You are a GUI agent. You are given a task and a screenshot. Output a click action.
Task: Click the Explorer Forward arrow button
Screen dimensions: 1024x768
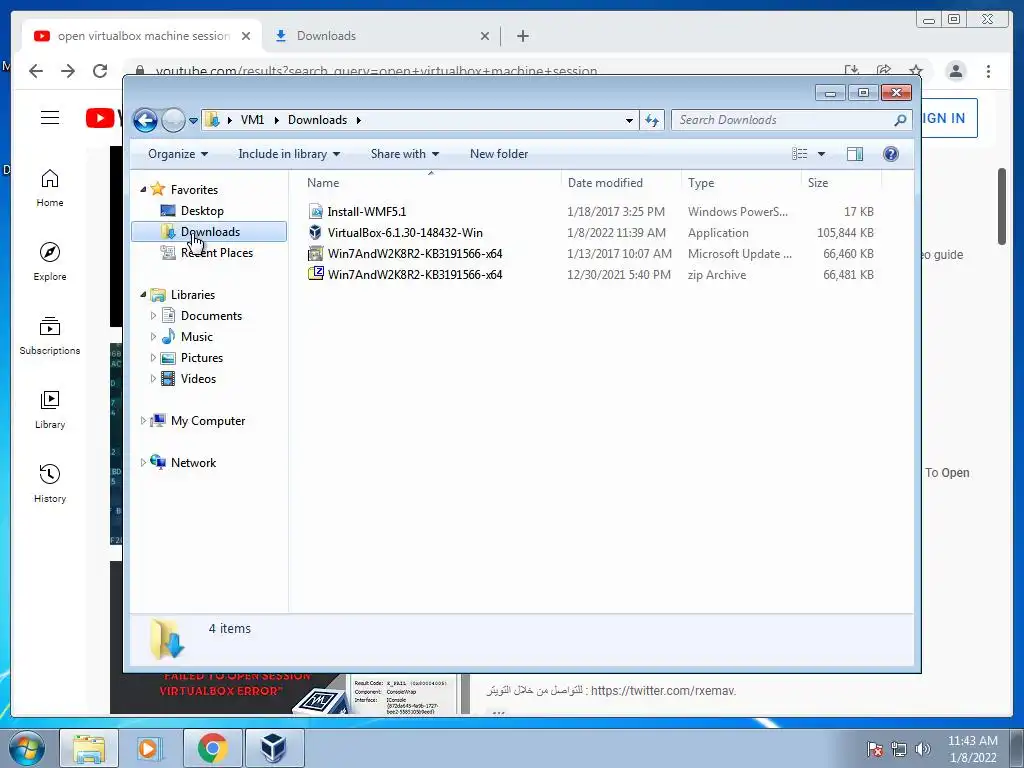173,120
